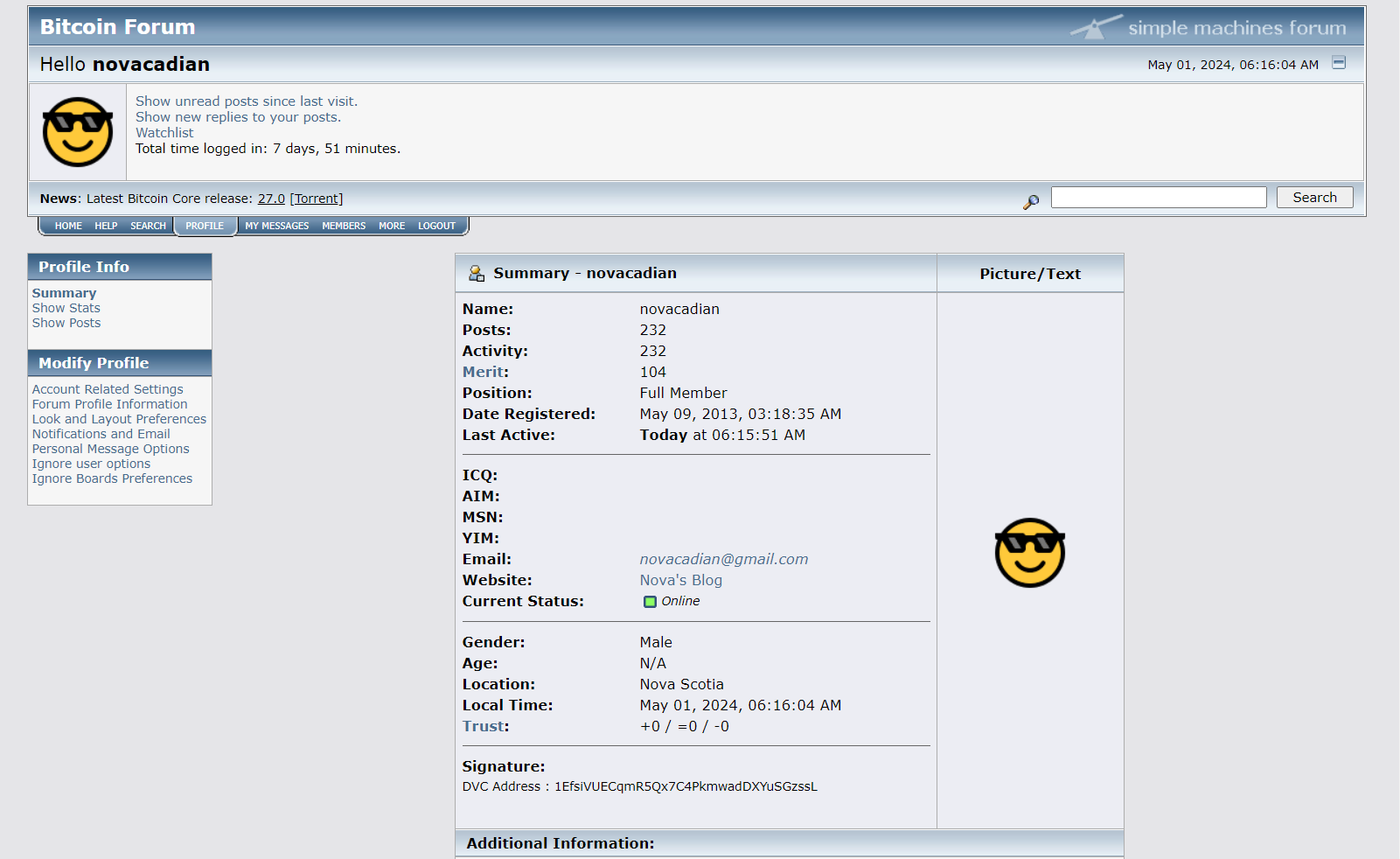Click the Search button
Viewport: 1400px width, 859px height.
1314,198
